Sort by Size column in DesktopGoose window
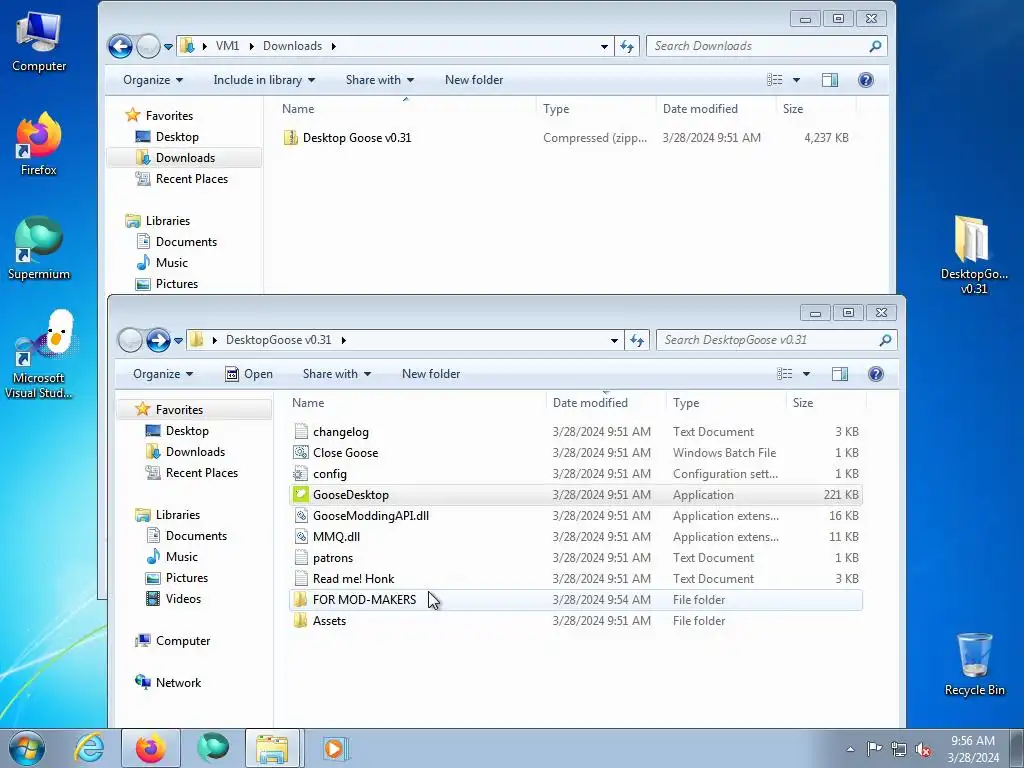This screenshot has height=768, width=1024. 826,403
